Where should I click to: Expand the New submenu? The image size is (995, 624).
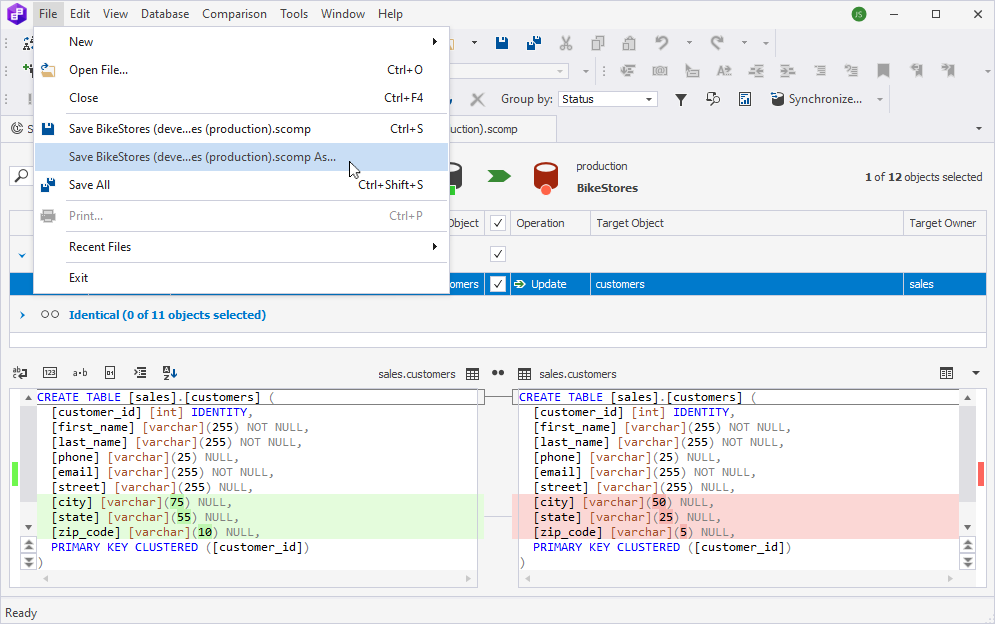point(241,42)
